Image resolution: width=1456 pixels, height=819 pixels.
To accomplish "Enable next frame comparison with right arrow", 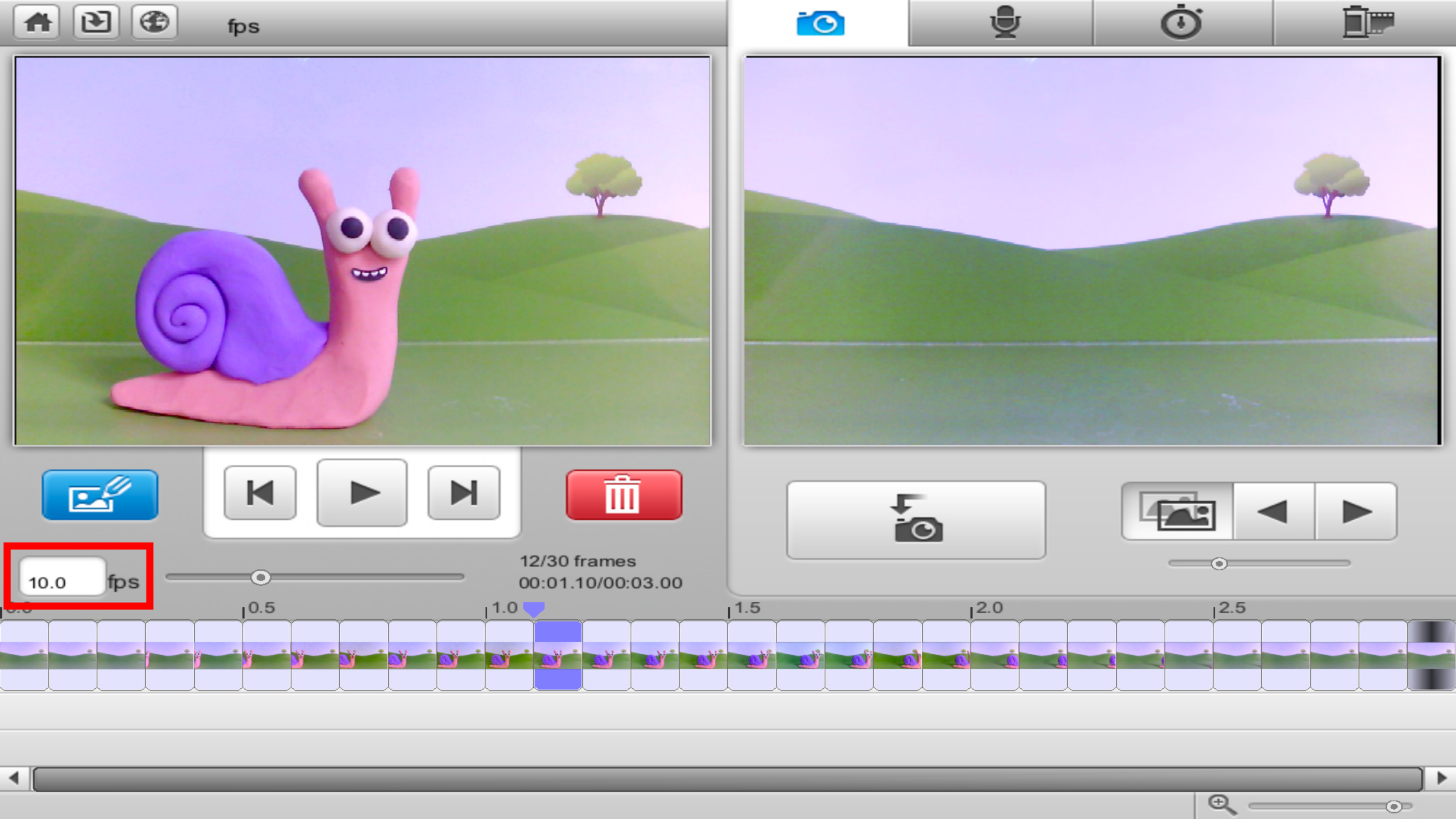I will click(1356, 511).
